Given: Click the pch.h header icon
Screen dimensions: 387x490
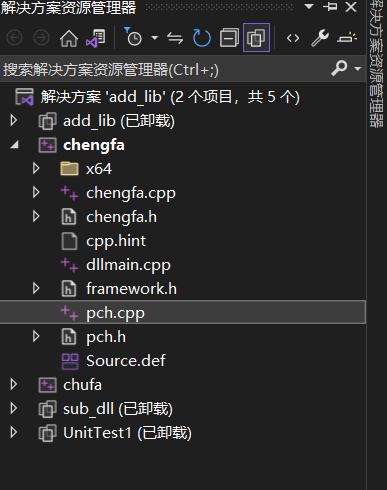Looking at the screenshot, I should click(x=69, y=337).
